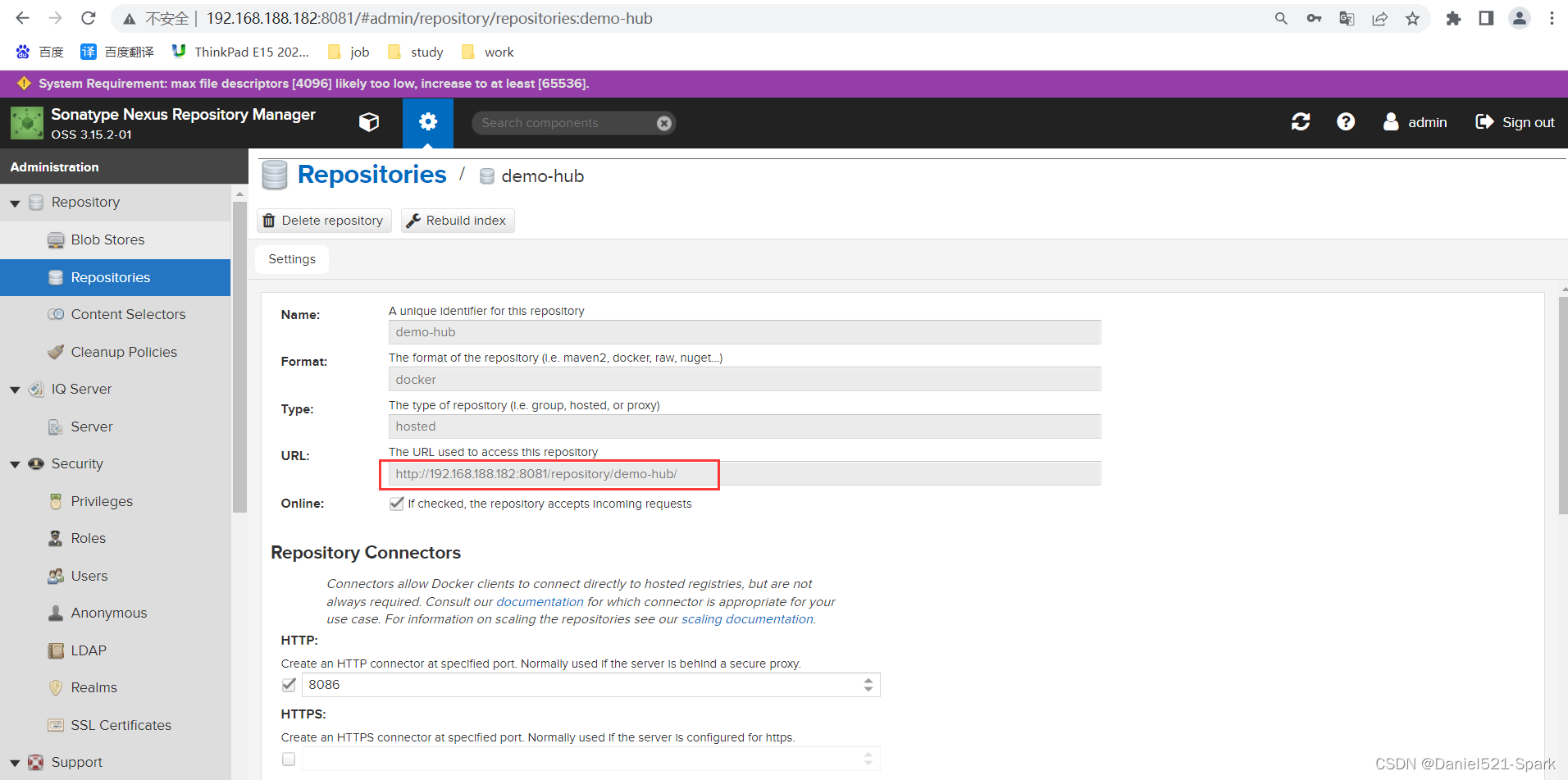Viewport: 1568px width, 780px height.
Task: Collapse the Repository tree section
Action: pos(15,203)
